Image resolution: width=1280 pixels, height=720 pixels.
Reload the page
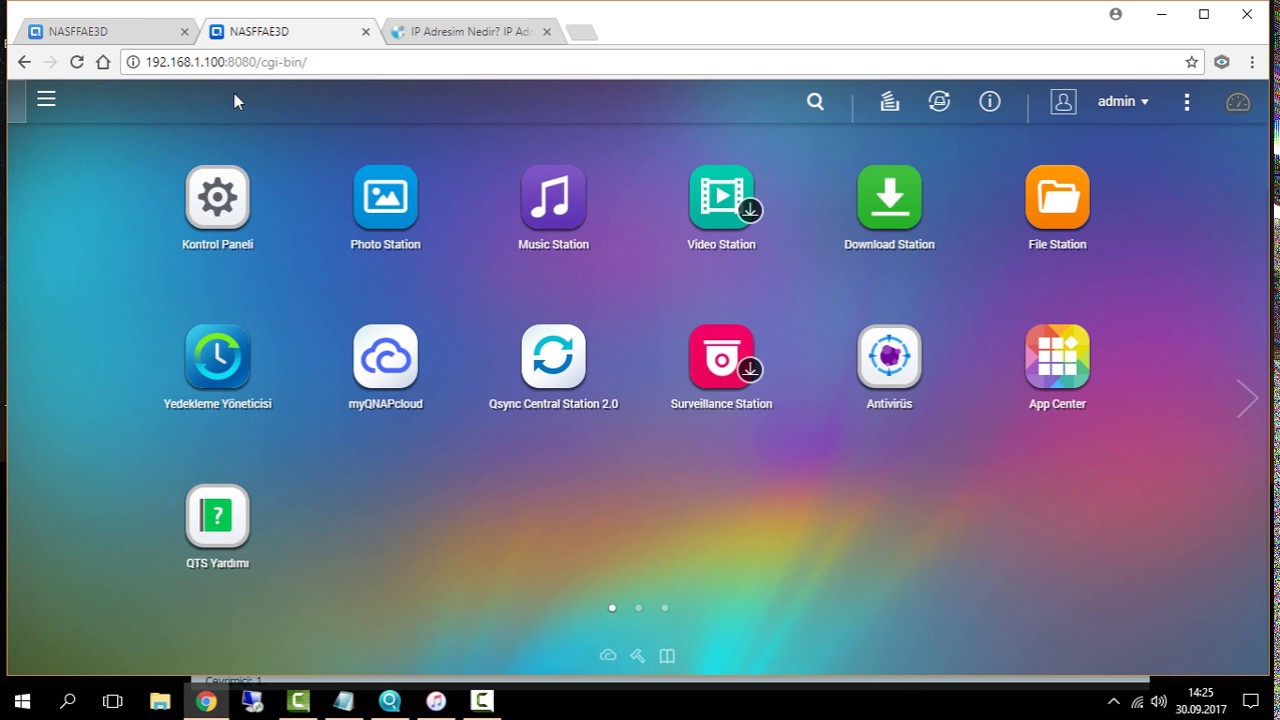pyautogui.click(x=76, y=62)
